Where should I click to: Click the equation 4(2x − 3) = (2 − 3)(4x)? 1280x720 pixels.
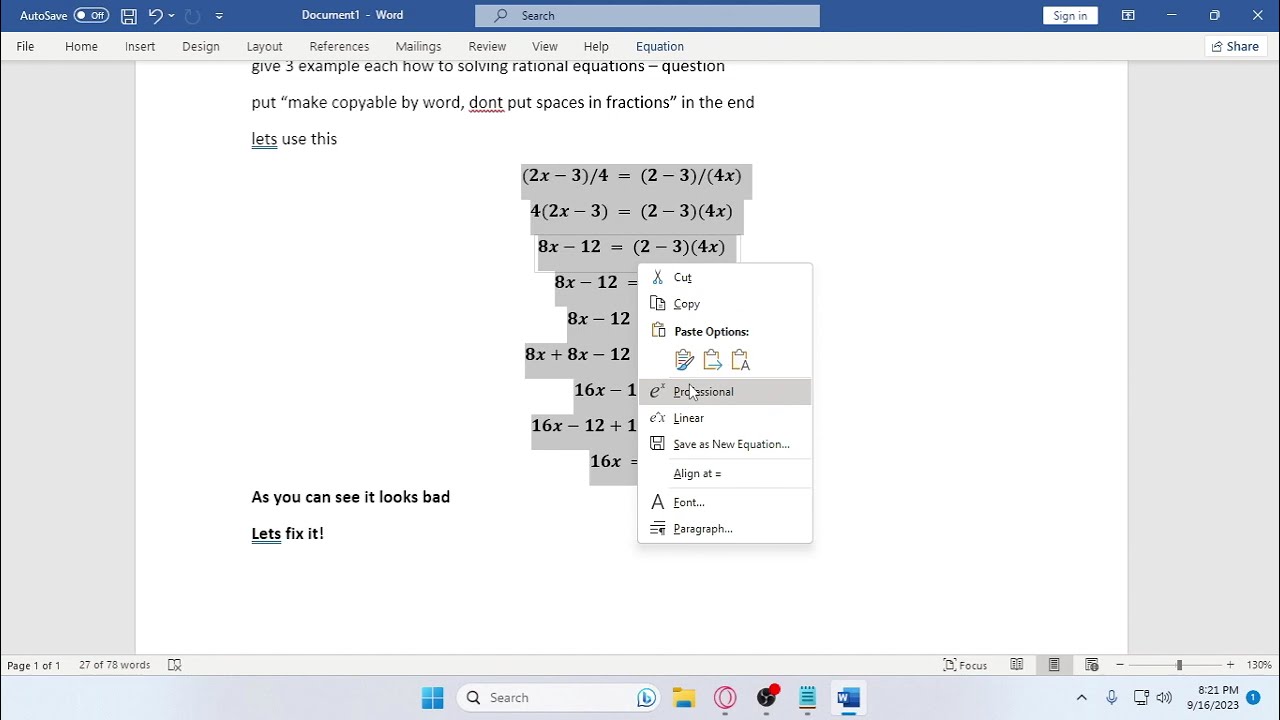632,211
